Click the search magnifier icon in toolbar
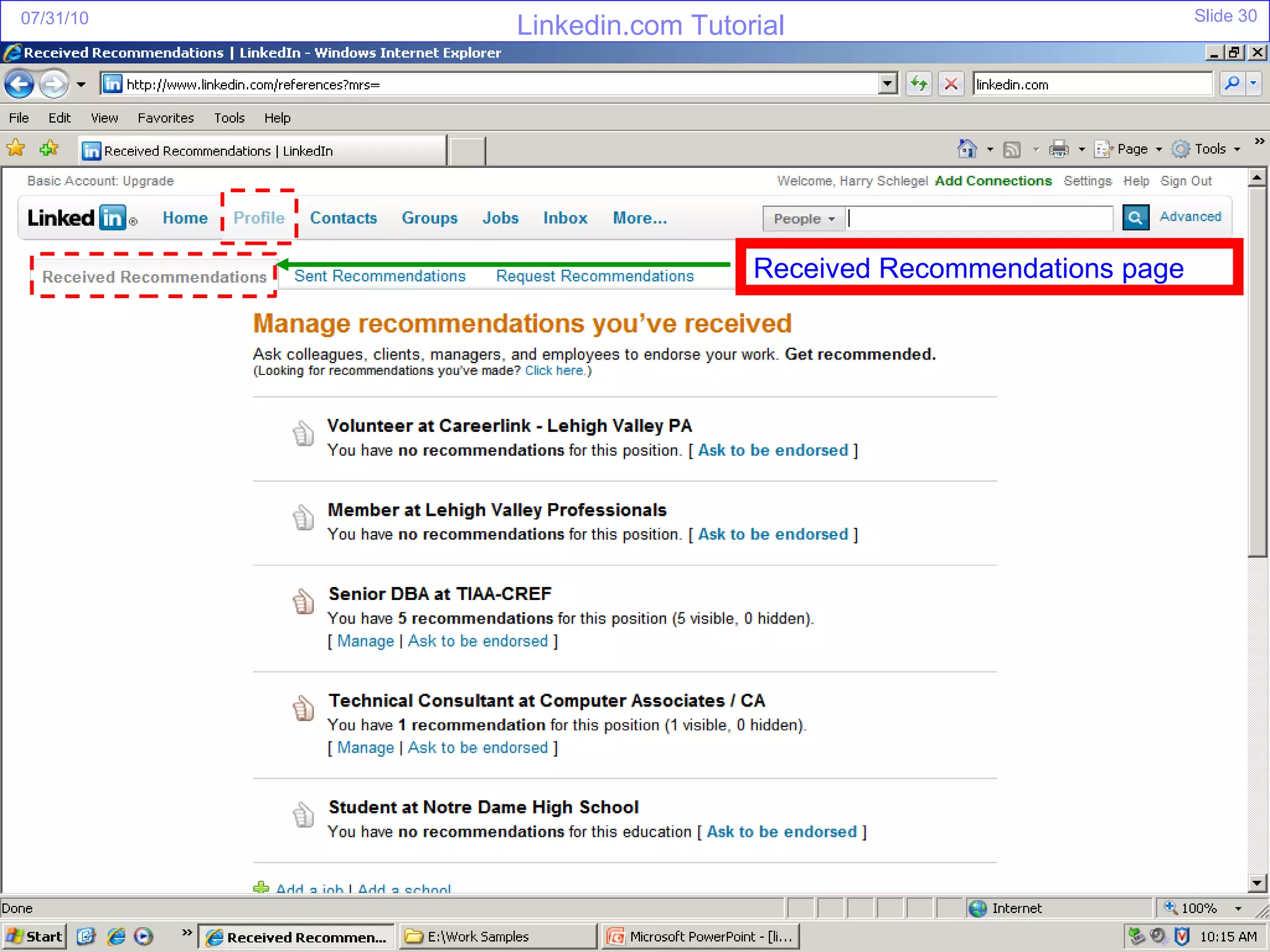1270x952 pixels. coord(1232,84)
